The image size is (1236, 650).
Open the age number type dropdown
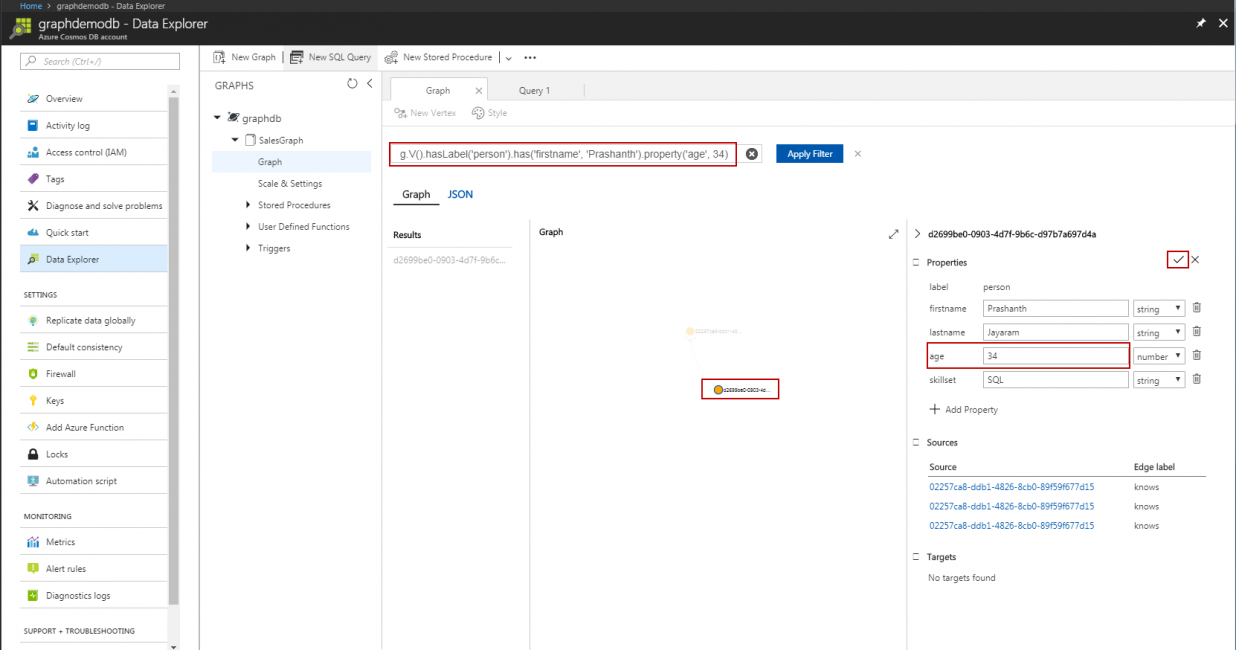[x=1159, y=356]
